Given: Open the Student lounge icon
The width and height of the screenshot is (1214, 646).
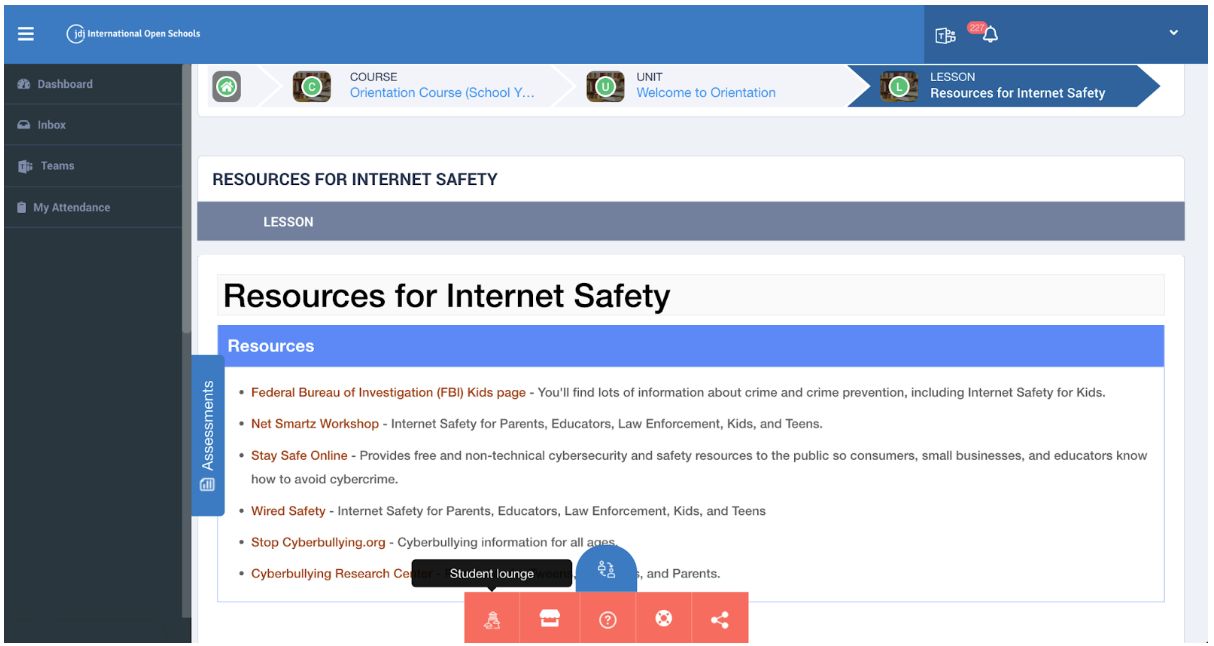Looking at the screenshot, I should coord(492,619).
